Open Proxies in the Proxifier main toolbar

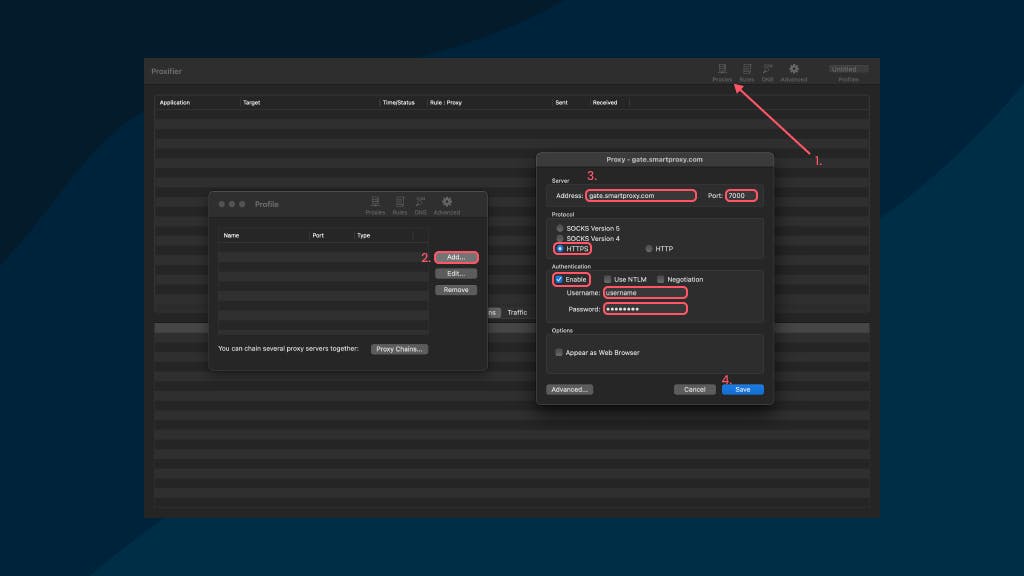tap(722, 72)
